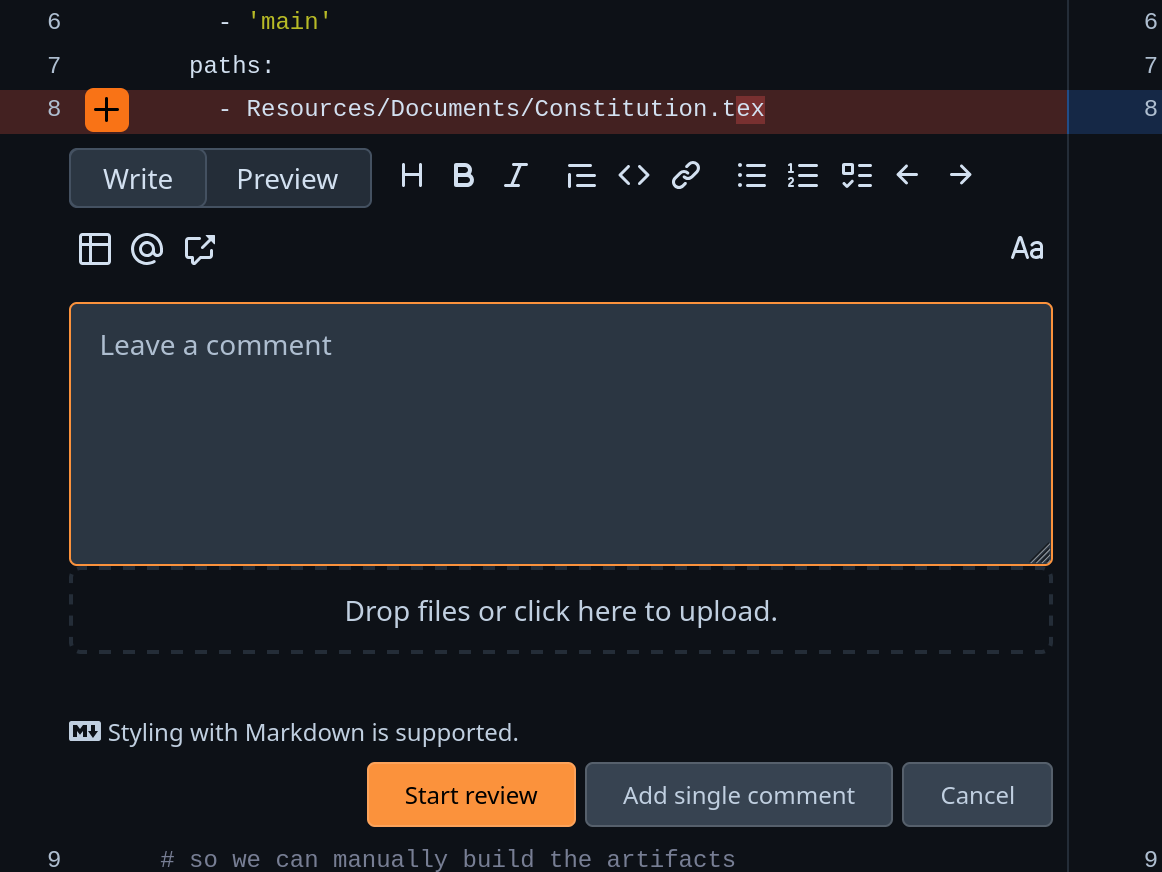
Task: Focus the Leave a comment field
Action: click(x=560, y=434)
